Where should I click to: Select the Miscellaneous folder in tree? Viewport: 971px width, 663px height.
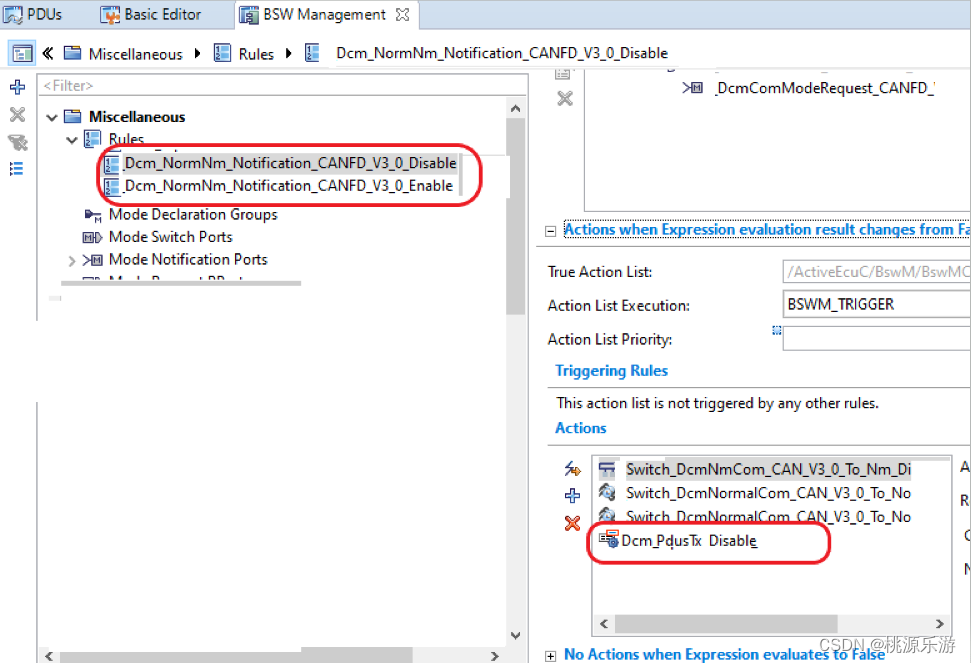pyautogui.click(x=137, y=116)
